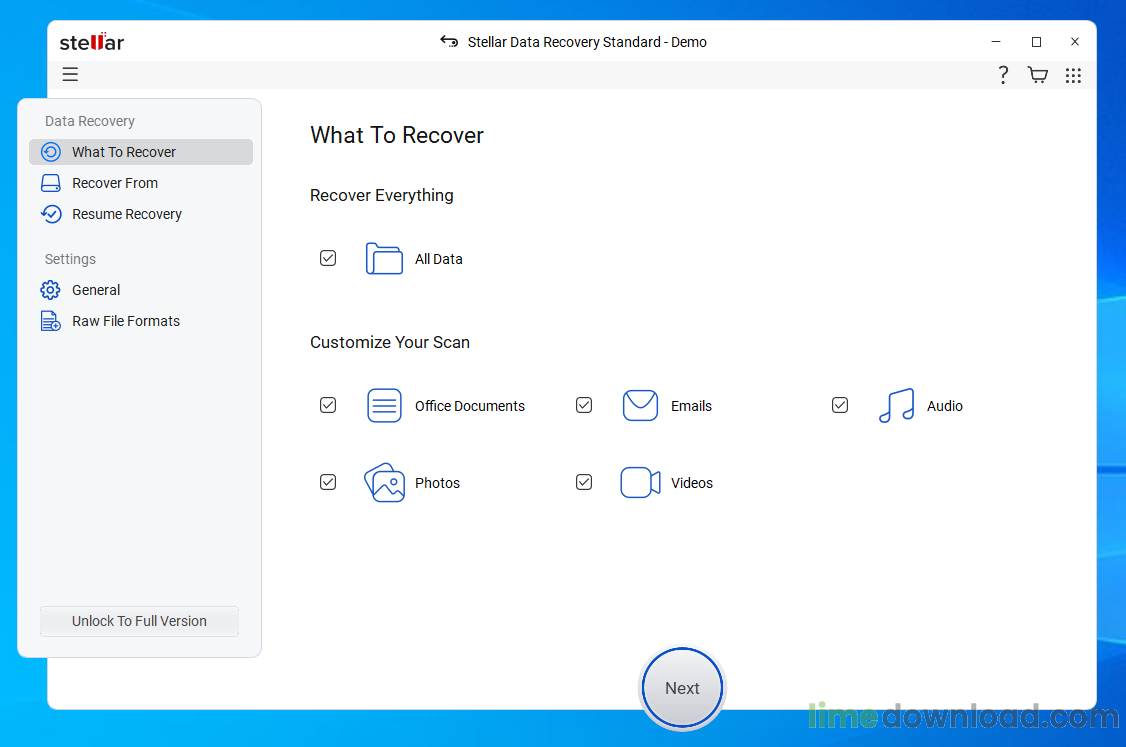1126x747 pixels.
Task: Click the Emails label
Action: click(x=692, y=406)
